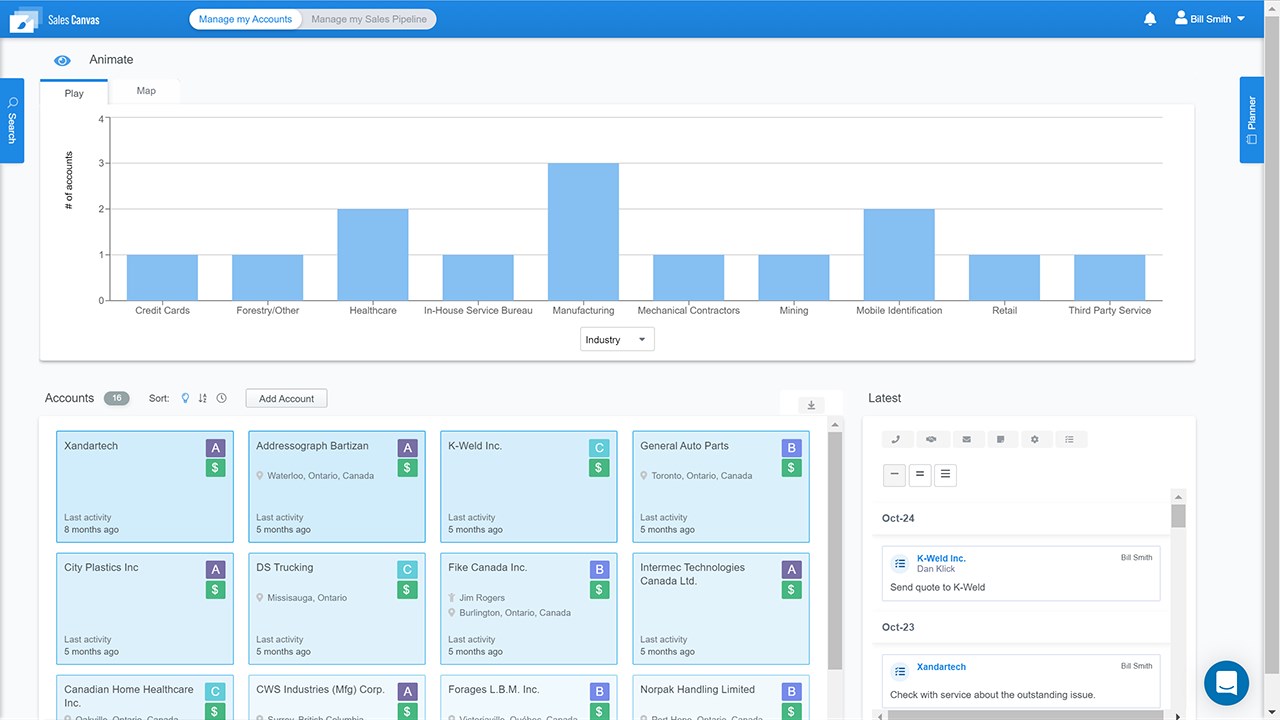The width and height of the screenshot is (1280, 720).
Task: Open the Fike Canada Inc. account card
Action: (x=529, y=609)
